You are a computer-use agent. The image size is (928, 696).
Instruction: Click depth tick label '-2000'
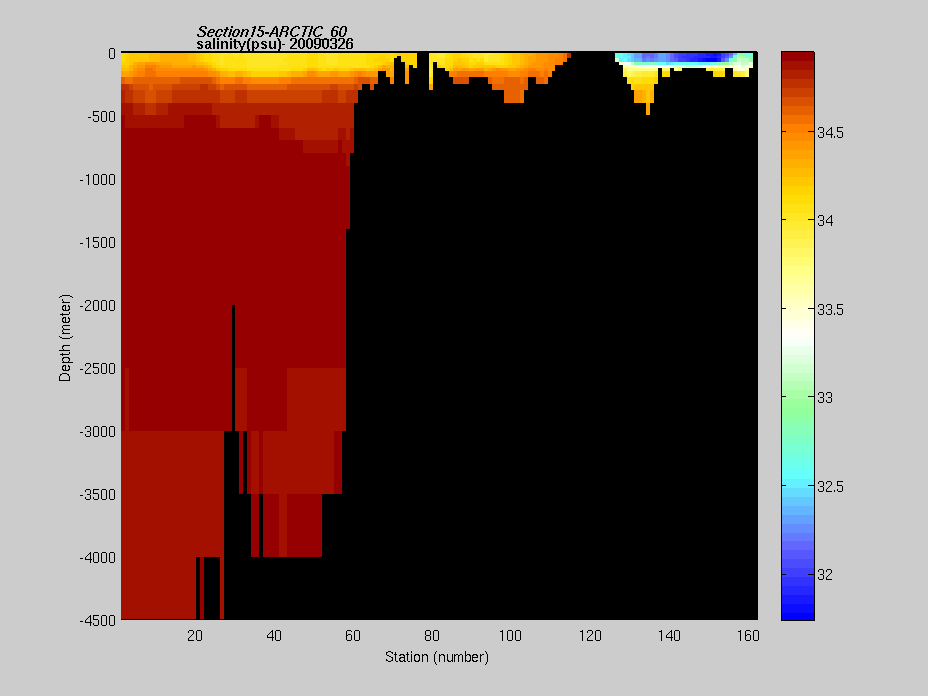click(98, 306)
